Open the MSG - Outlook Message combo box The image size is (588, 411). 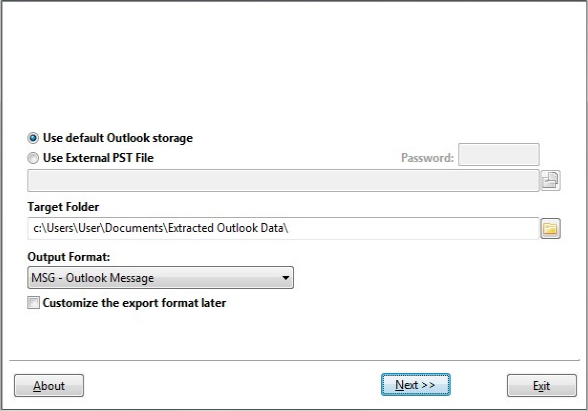tap(160, 278)
